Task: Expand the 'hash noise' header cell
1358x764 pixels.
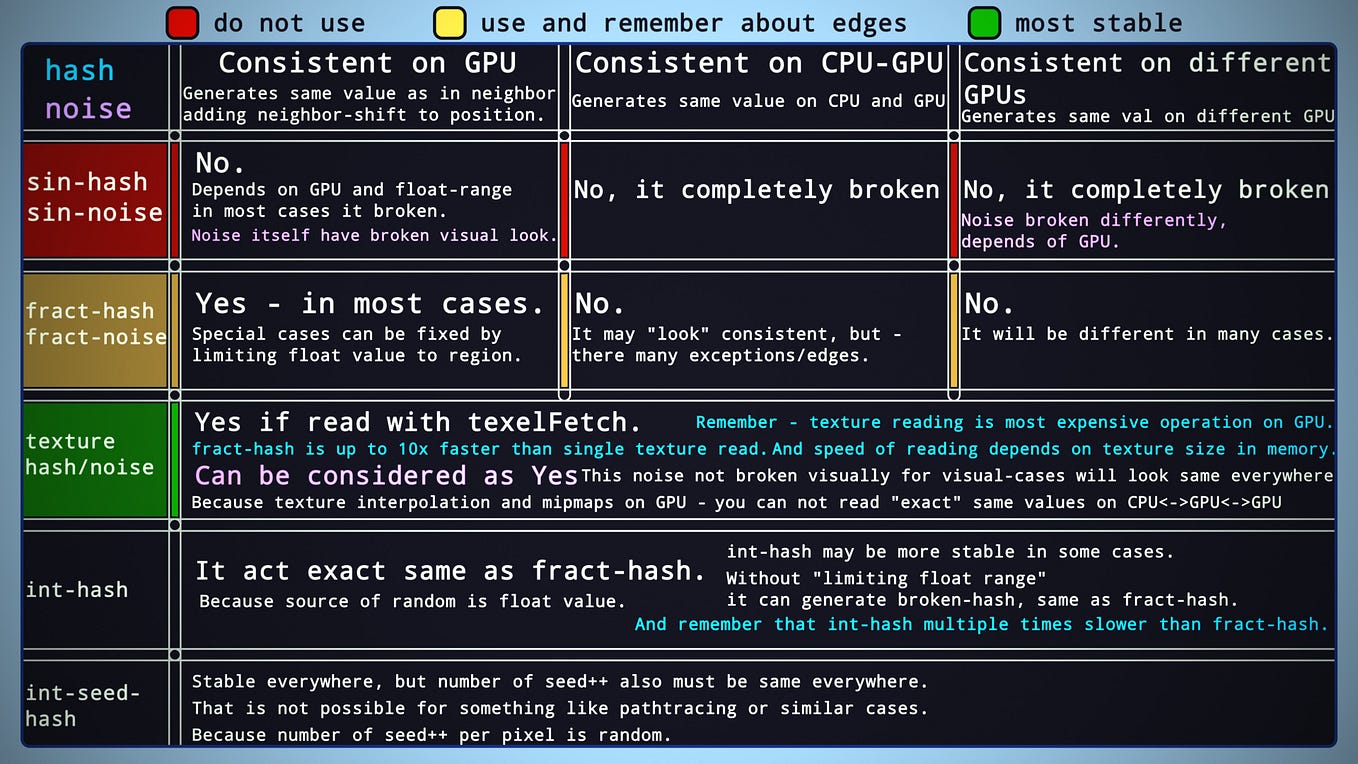Action: [95, 88]
